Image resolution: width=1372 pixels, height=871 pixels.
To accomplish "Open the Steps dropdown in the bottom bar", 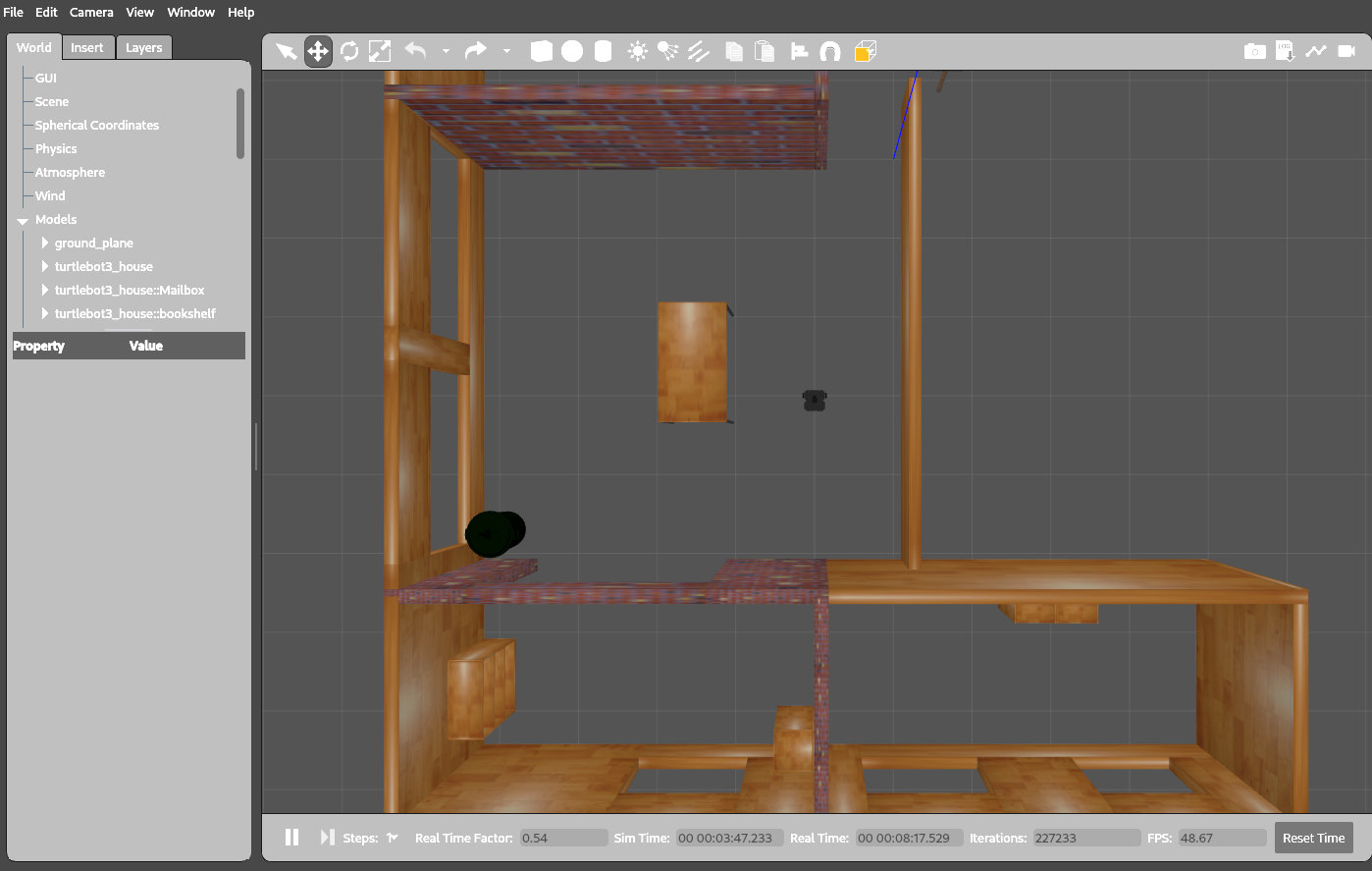I will pos(392,838).
